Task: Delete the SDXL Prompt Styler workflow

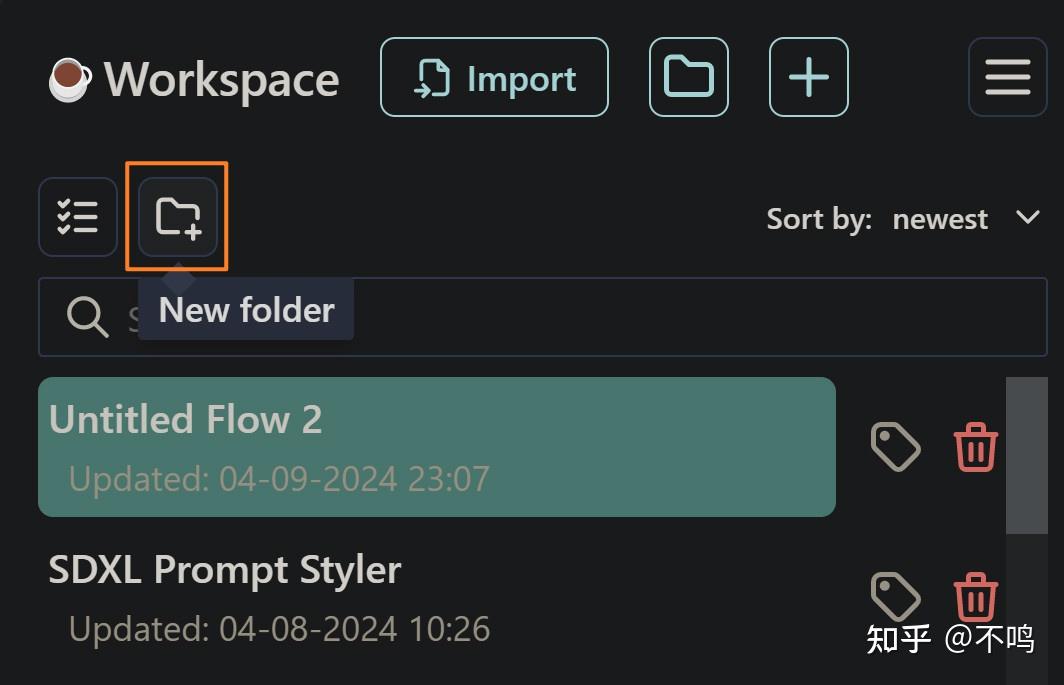Action: [975, 597]
